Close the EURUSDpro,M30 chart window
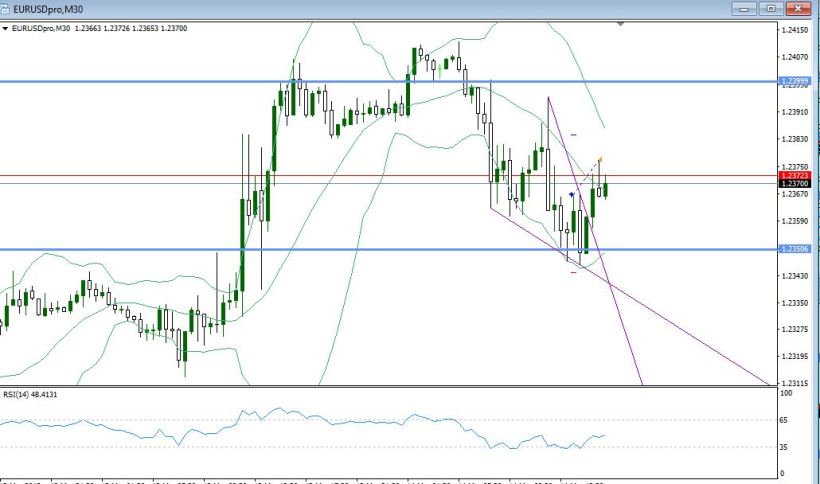 (x=798, y=8)
